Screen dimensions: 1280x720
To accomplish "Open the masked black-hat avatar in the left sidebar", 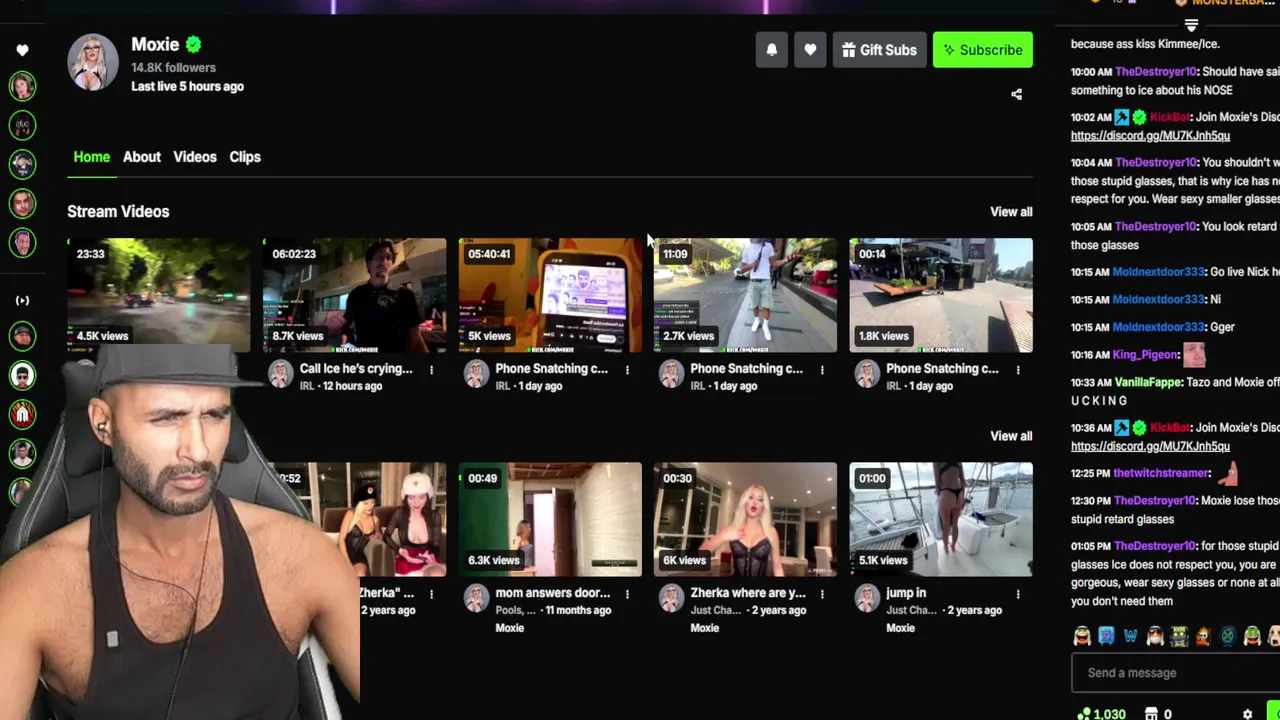I will 22,375.
